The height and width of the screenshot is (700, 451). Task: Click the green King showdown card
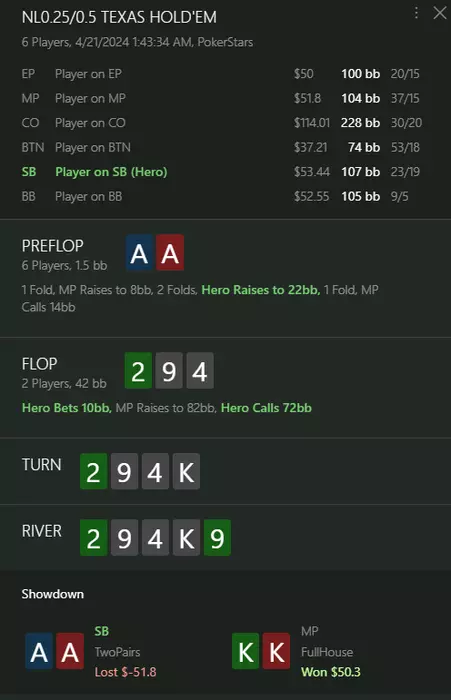tap(246, 651)
